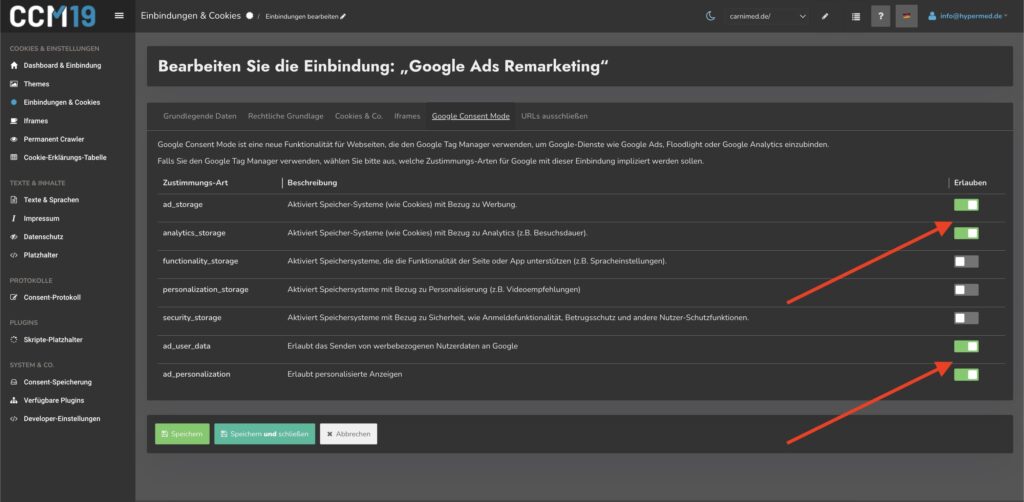Open Dashboard & Einbindung in sidebar
This screenshot has height=502, width=1024.
tap(62, 65)
